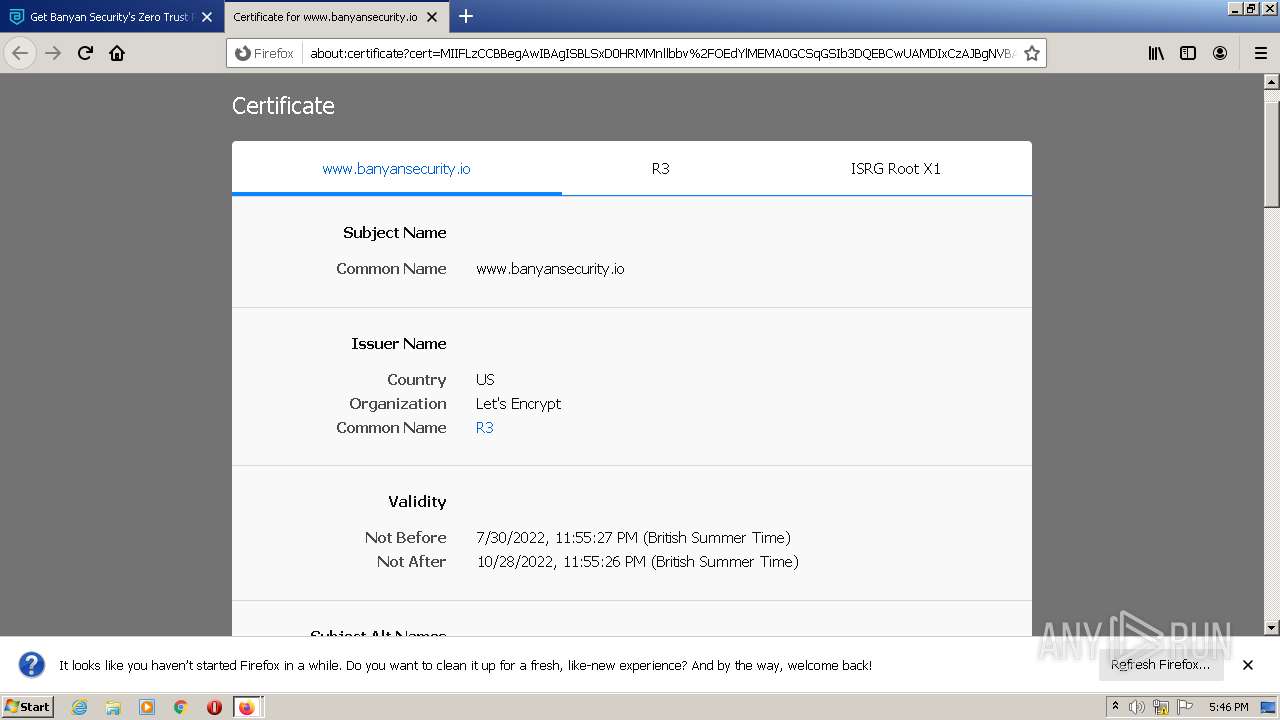Close the Certificate for www.banyansecurity.io tab
The image size is (1280, 720).
coord(434,17)
